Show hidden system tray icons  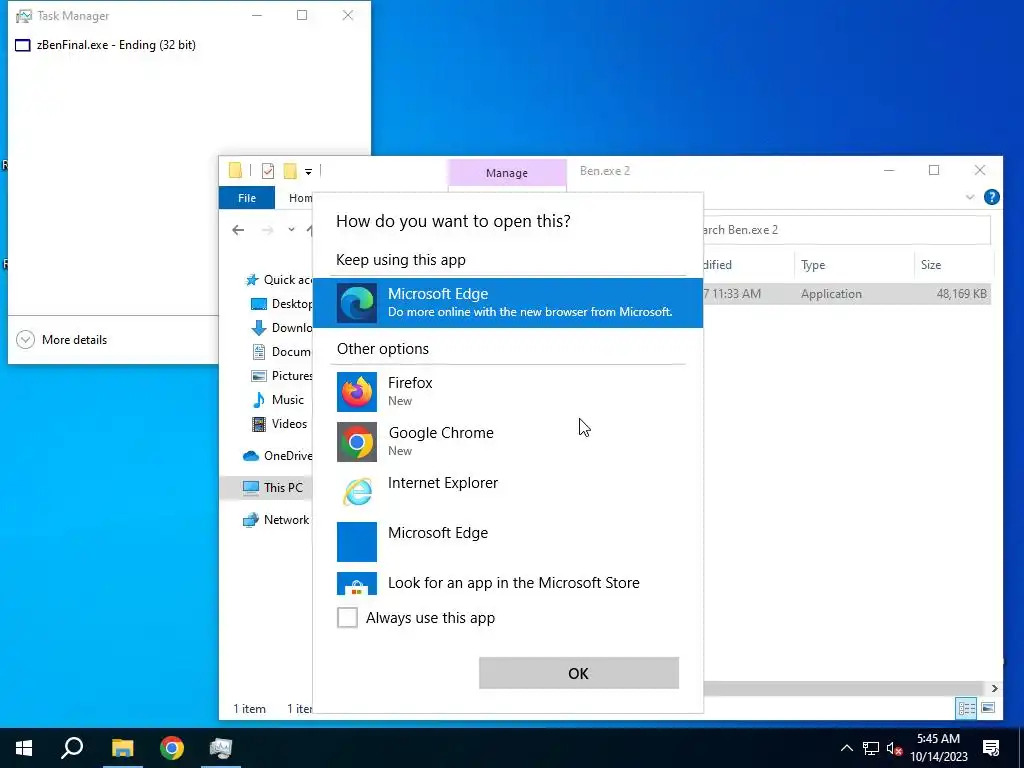click(846, 748)
